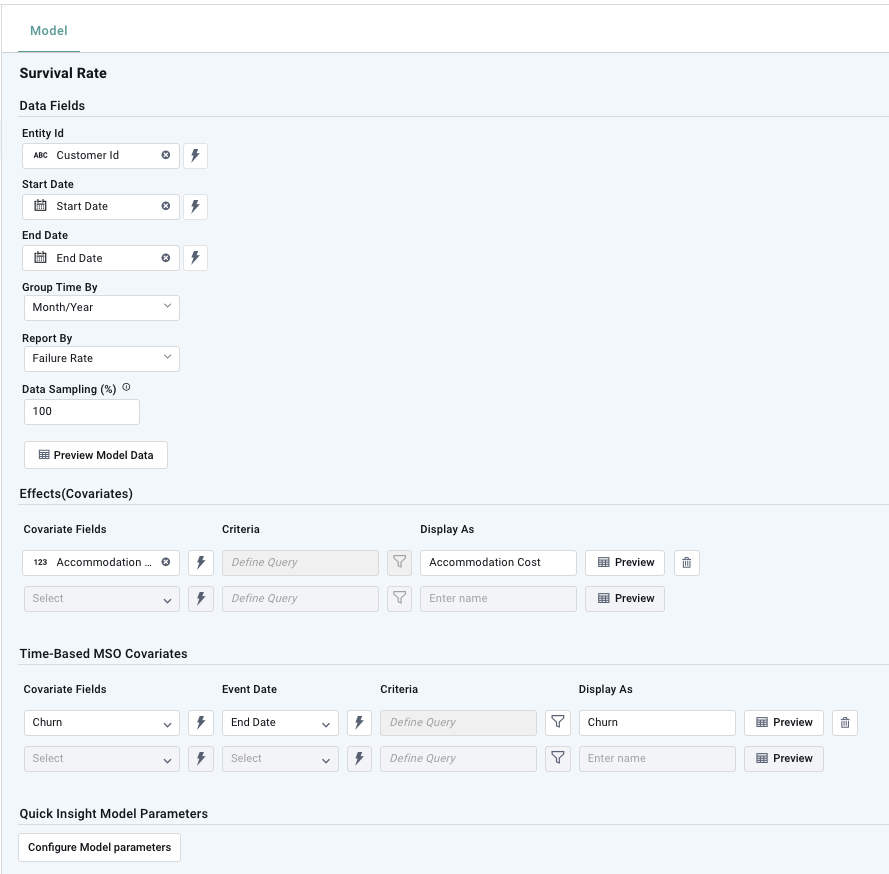
Task: Switch to the Model tab
Action: click(49, 31)
